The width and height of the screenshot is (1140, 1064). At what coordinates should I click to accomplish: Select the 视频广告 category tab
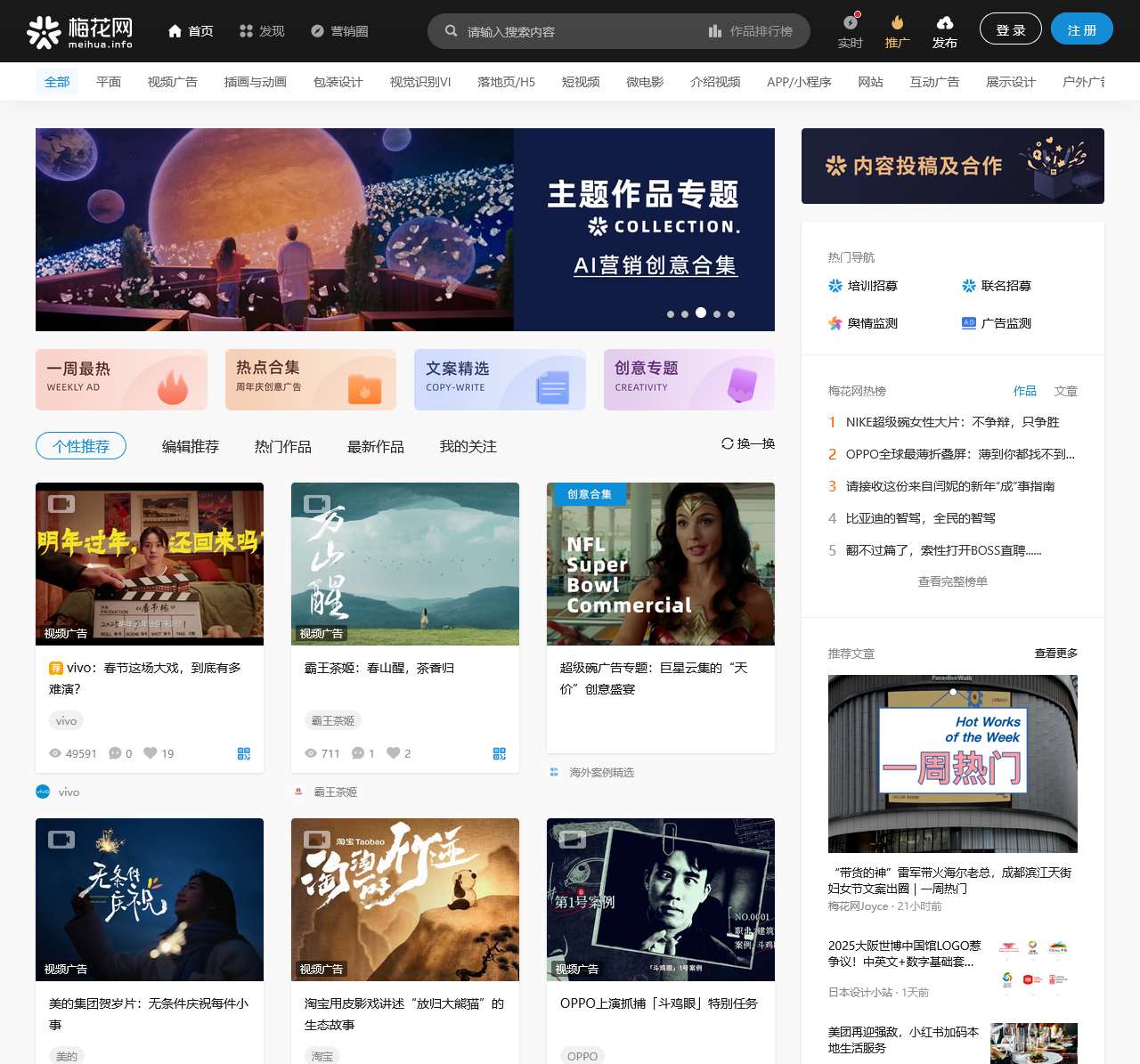[x=173, y=82]
